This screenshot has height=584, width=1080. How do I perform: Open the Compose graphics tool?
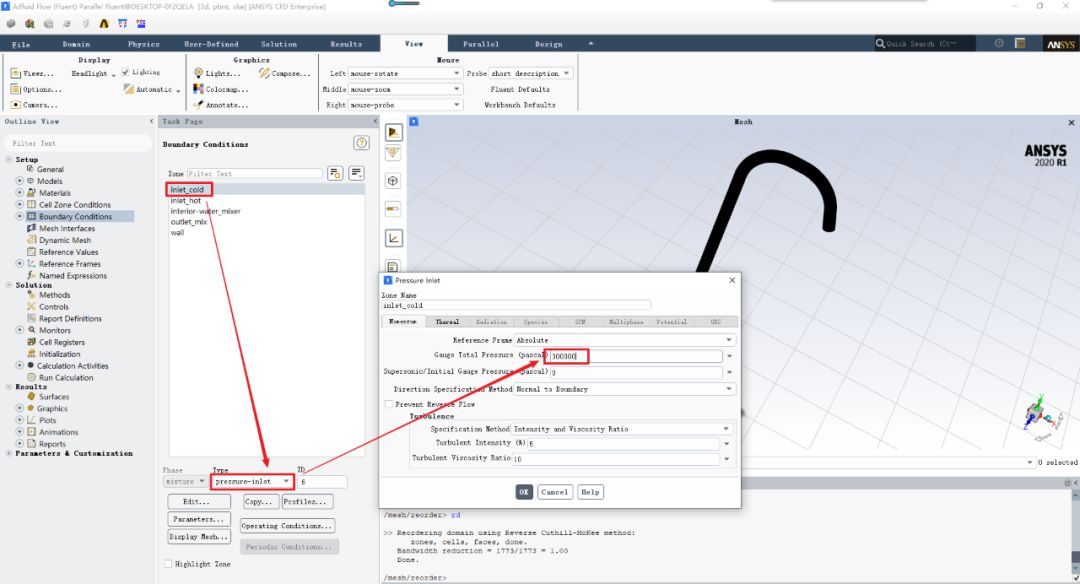[284, 73]
